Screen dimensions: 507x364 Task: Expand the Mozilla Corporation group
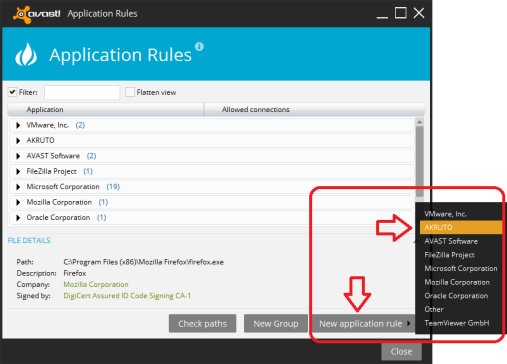[18, 202]
